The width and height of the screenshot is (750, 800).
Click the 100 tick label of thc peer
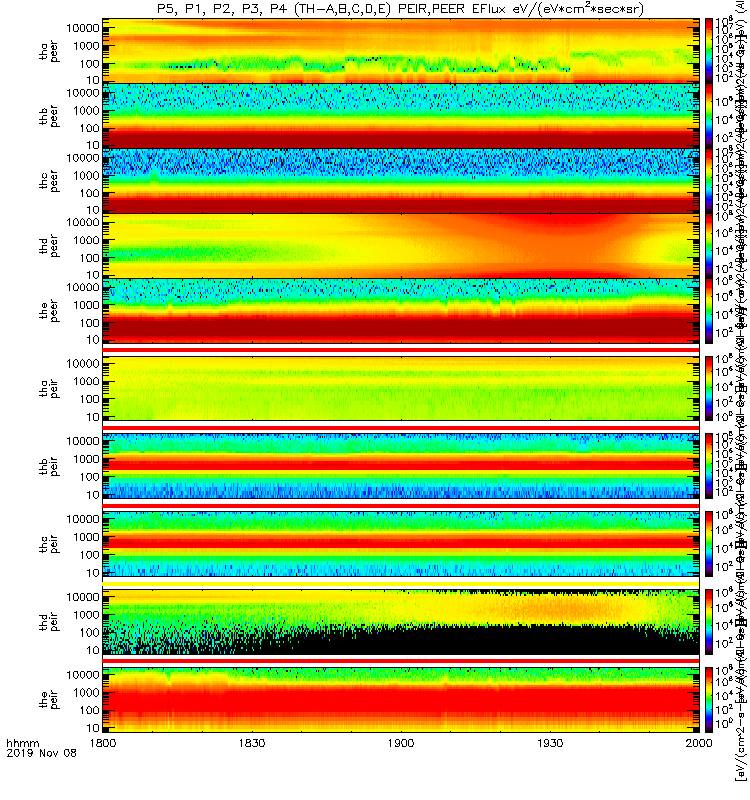point(90,193)
